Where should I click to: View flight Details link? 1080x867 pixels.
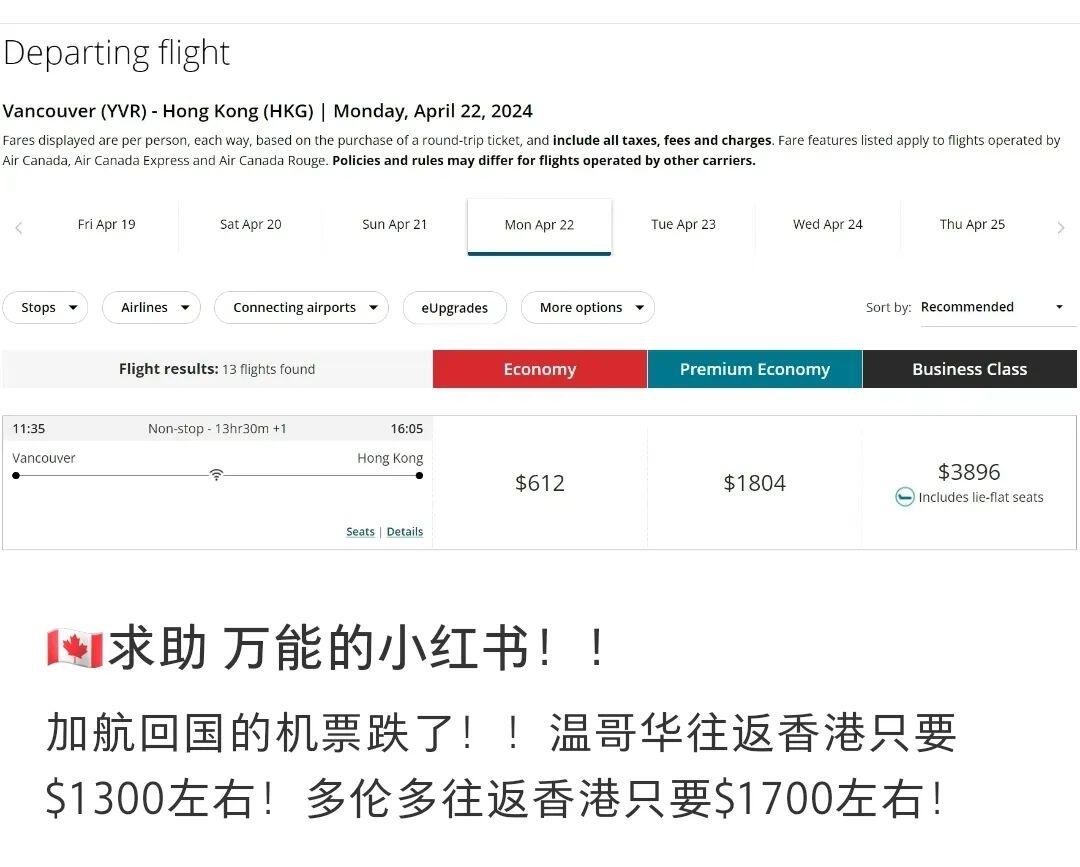coord(404,531)
